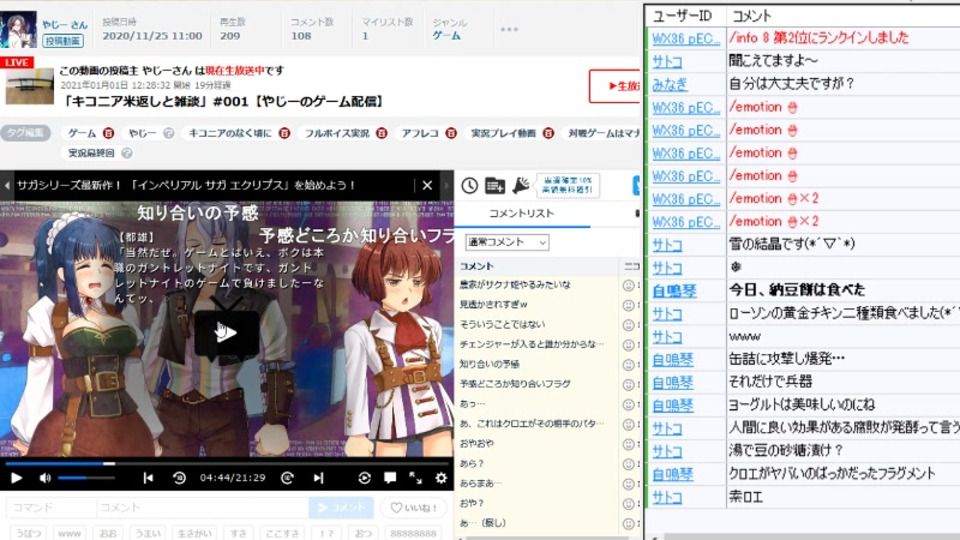Open live stream thumbnail under LIVE badge
Image resolution: width=960 pixels, height=540 pixels.
pyautogui.click(x=29, y=87)
